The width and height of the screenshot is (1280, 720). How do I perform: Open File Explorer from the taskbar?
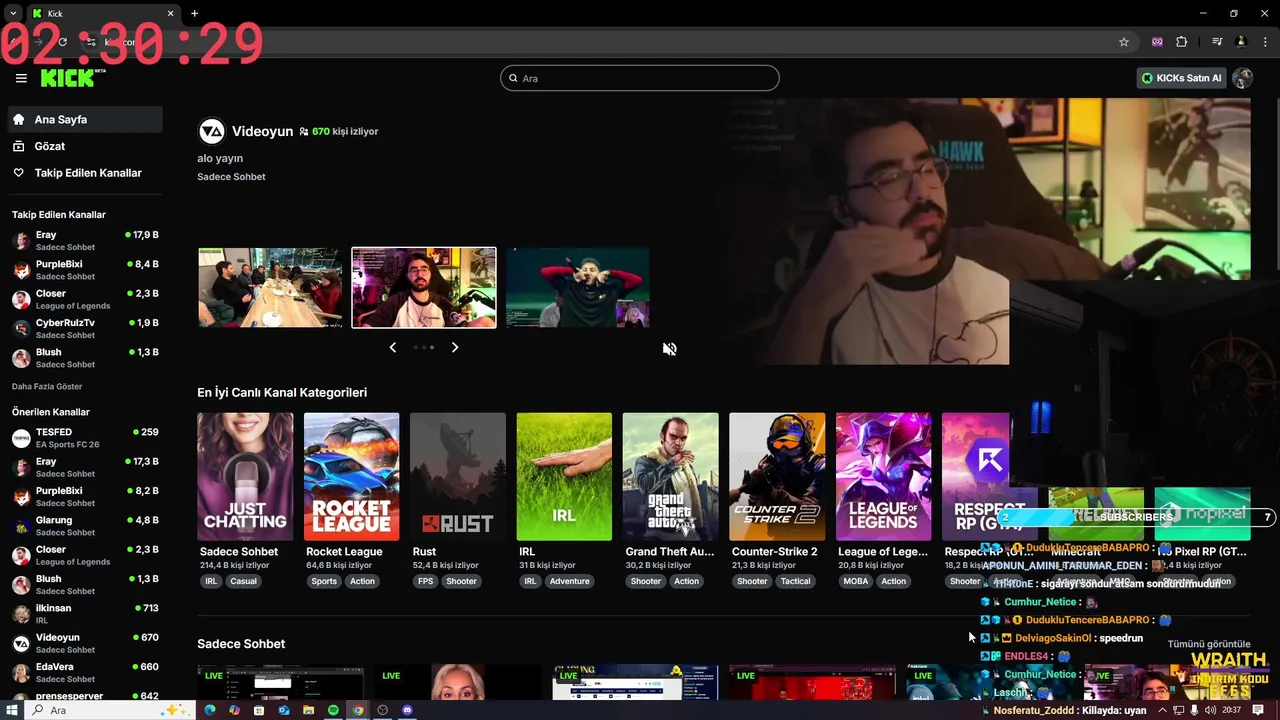[308, 710]
